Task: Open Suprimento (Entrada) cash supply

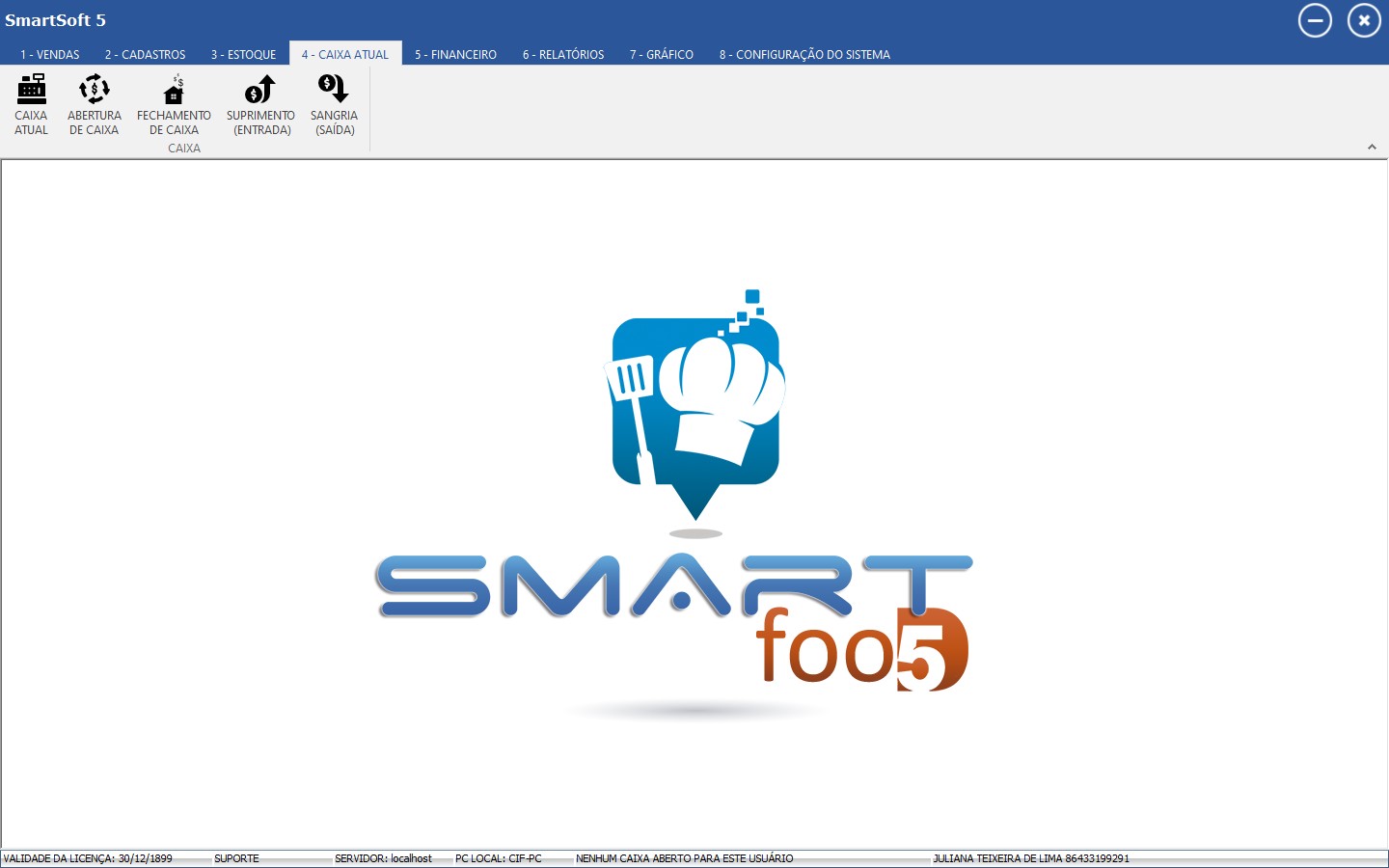Action: (x=260, y=104)
